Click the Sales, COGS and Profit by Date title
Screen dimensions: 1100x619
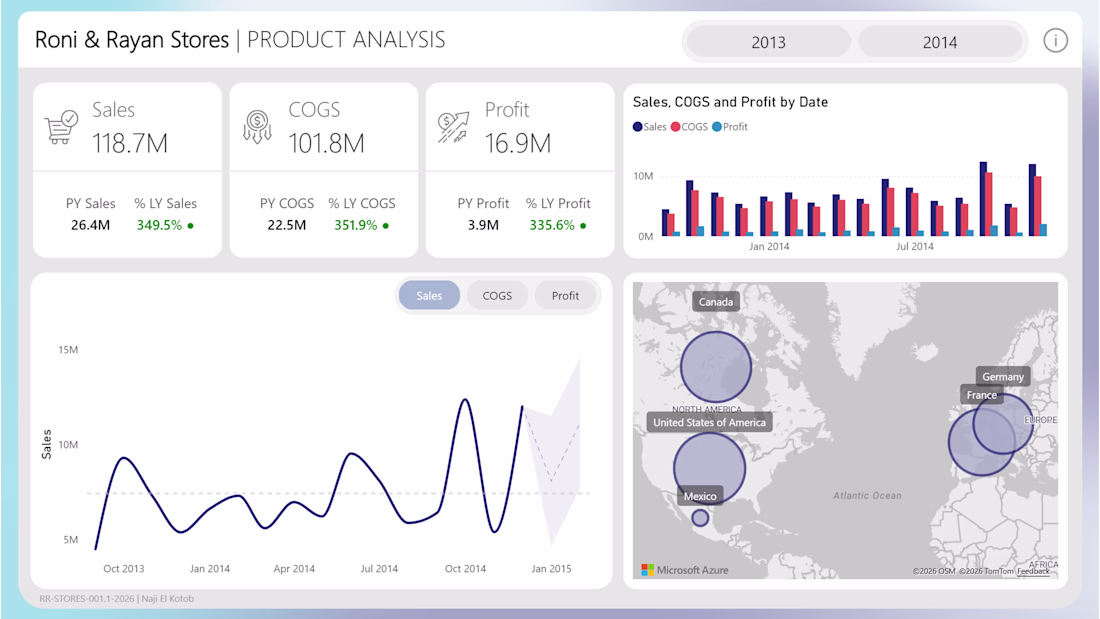tap(730, 102)
